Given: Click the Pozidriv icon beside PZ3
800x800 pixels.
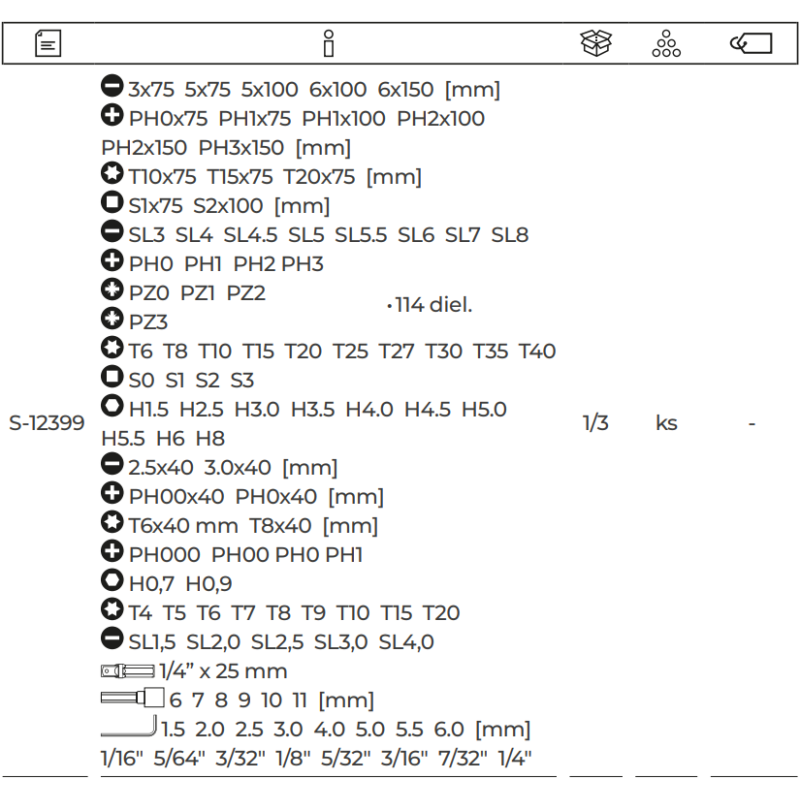Looking at the screenshot, I should pos(113,322).
